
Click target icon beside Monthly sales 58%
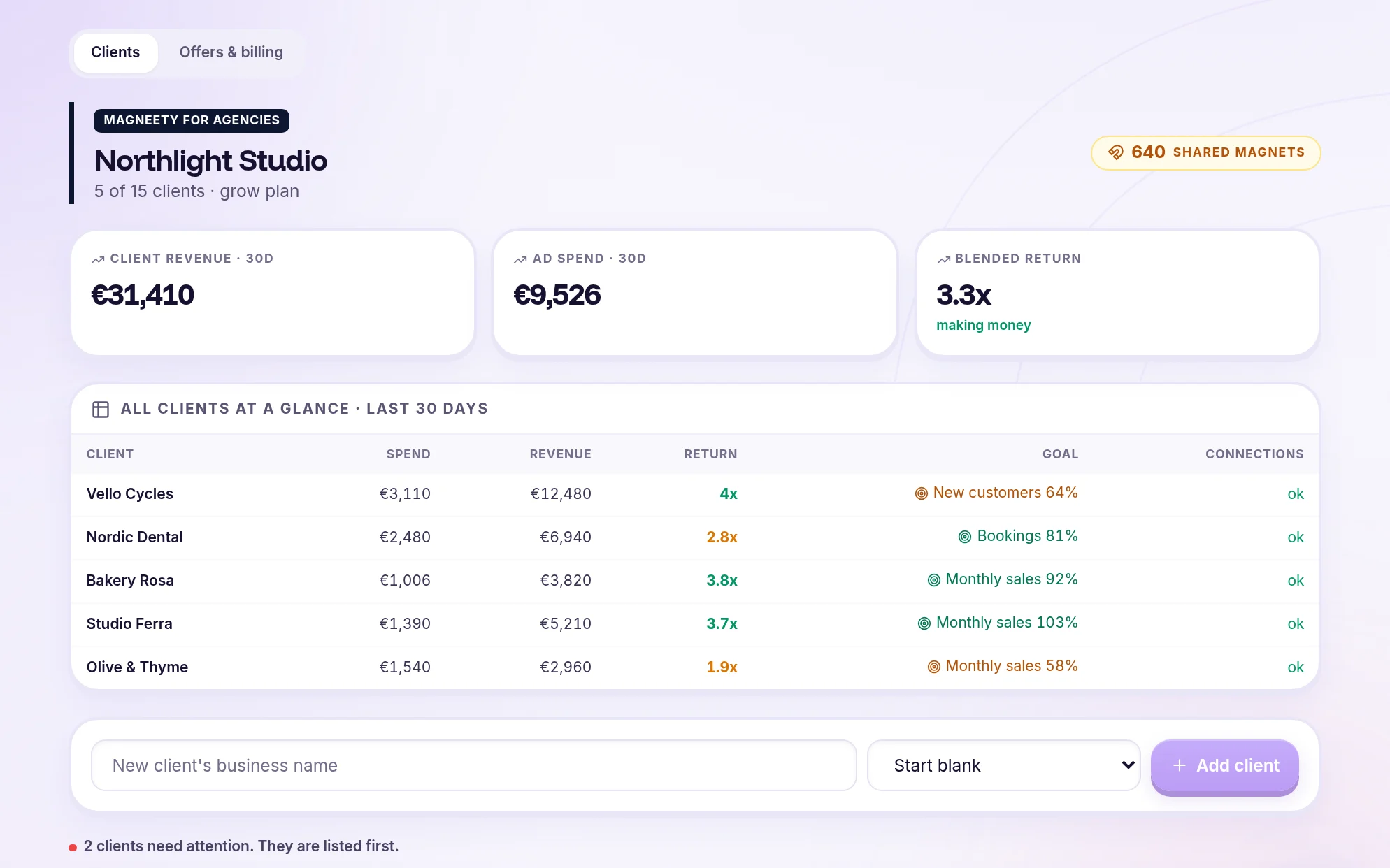click(933, 667)
